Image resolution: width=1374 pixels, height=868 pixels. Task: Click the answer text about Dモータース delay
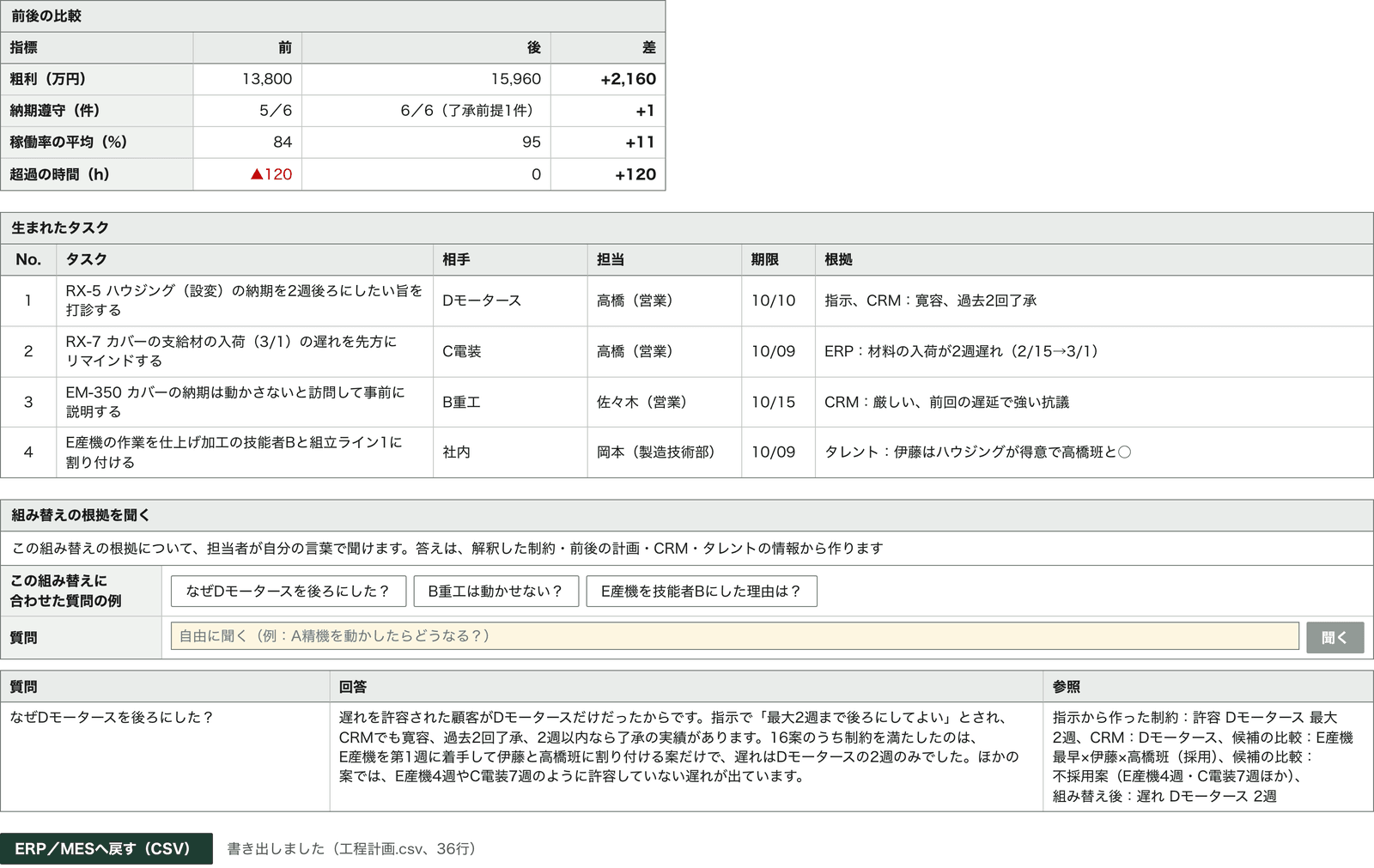[679, 747]
